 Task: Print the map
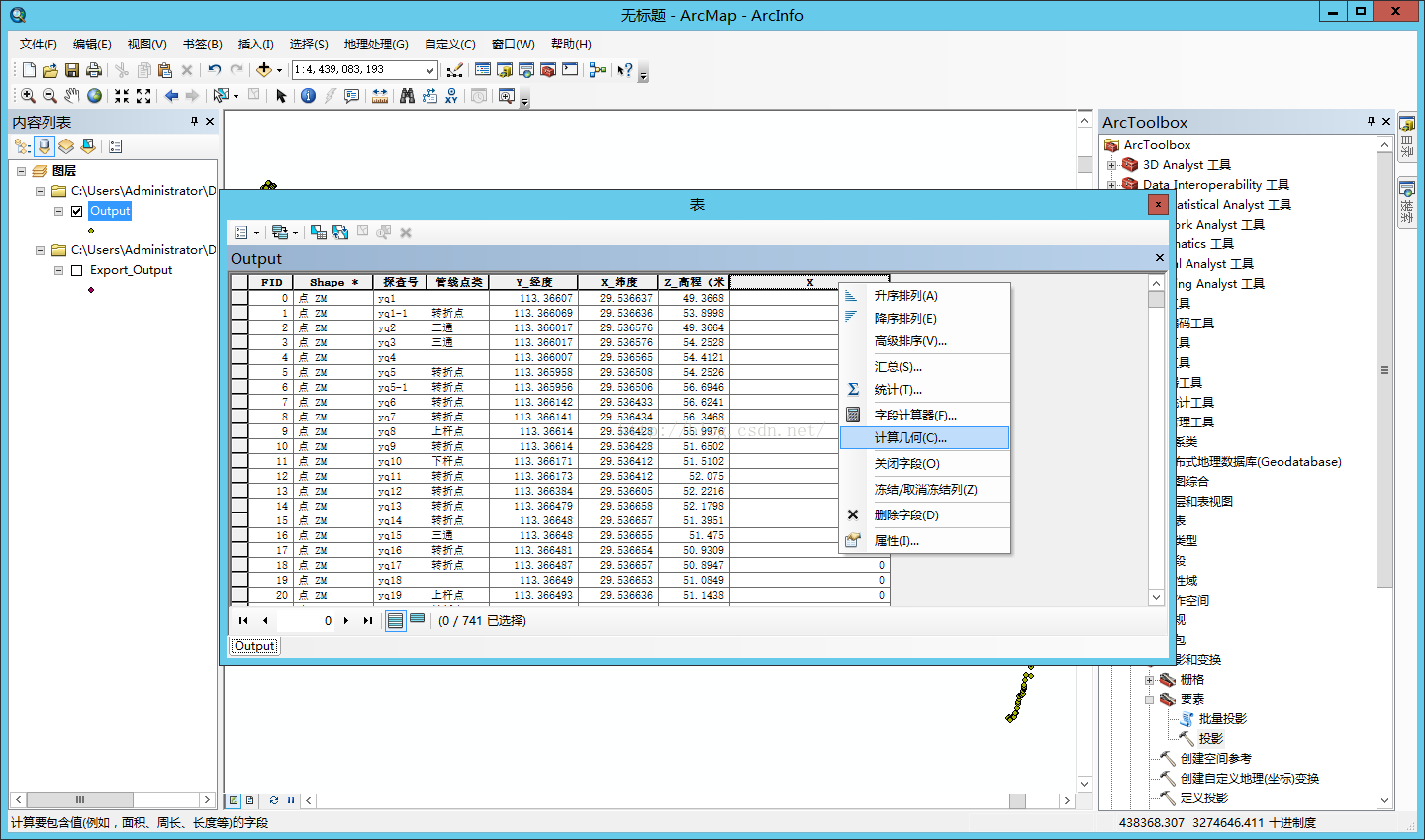pyautogui.click(x=94, y=70)
